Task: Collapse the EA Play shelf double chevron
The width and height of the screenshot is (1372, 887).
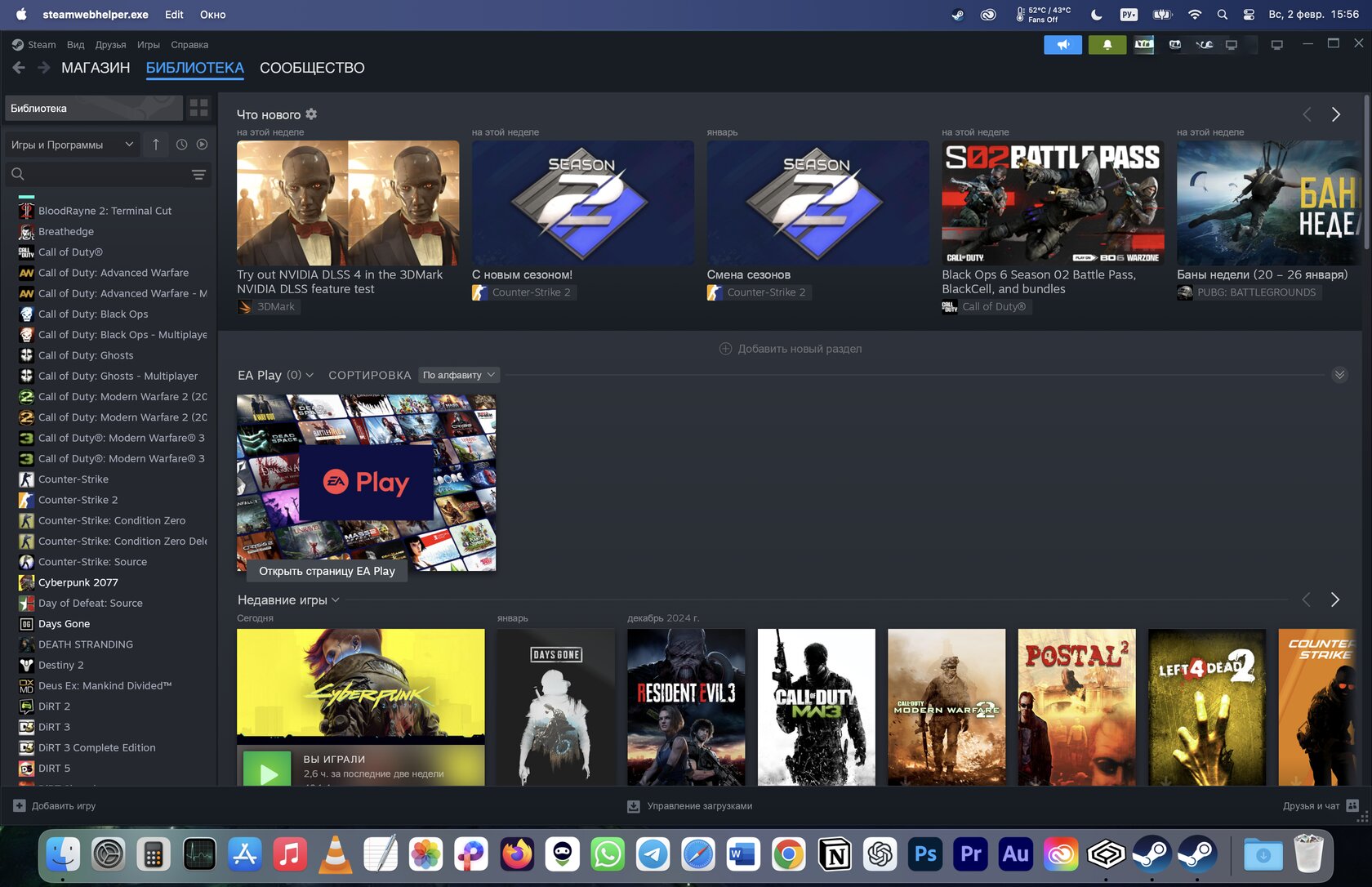Action: point(1339,375)
